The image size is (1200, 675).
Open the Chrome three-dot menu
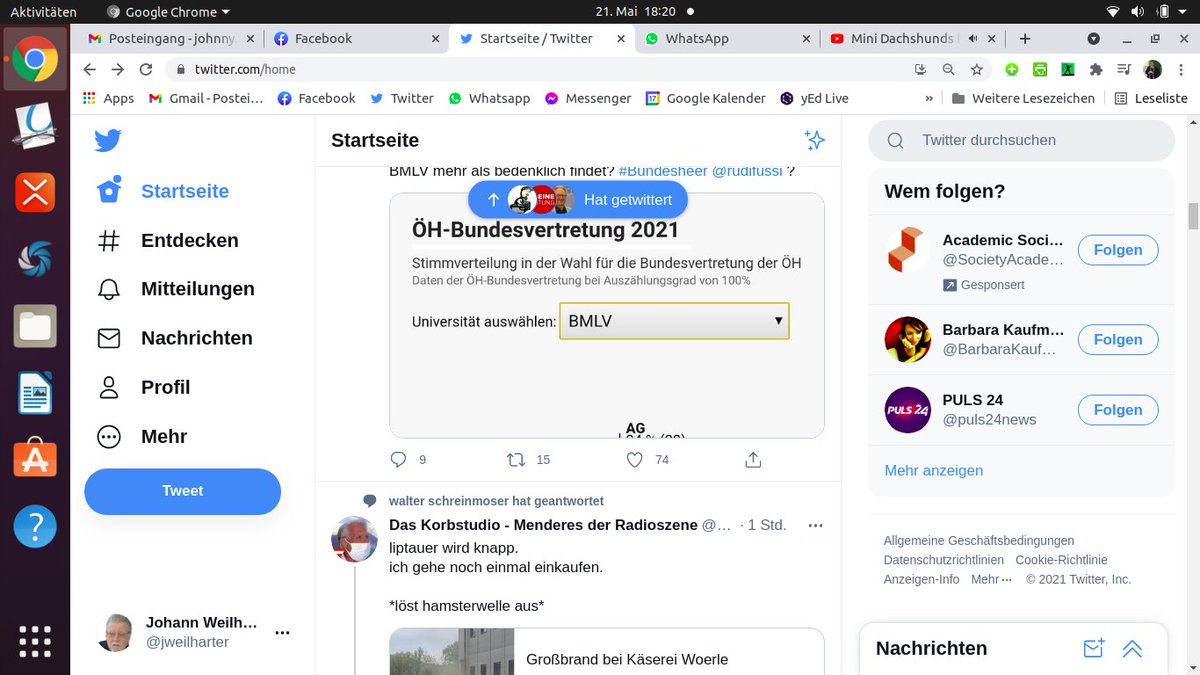point(1180,69)
